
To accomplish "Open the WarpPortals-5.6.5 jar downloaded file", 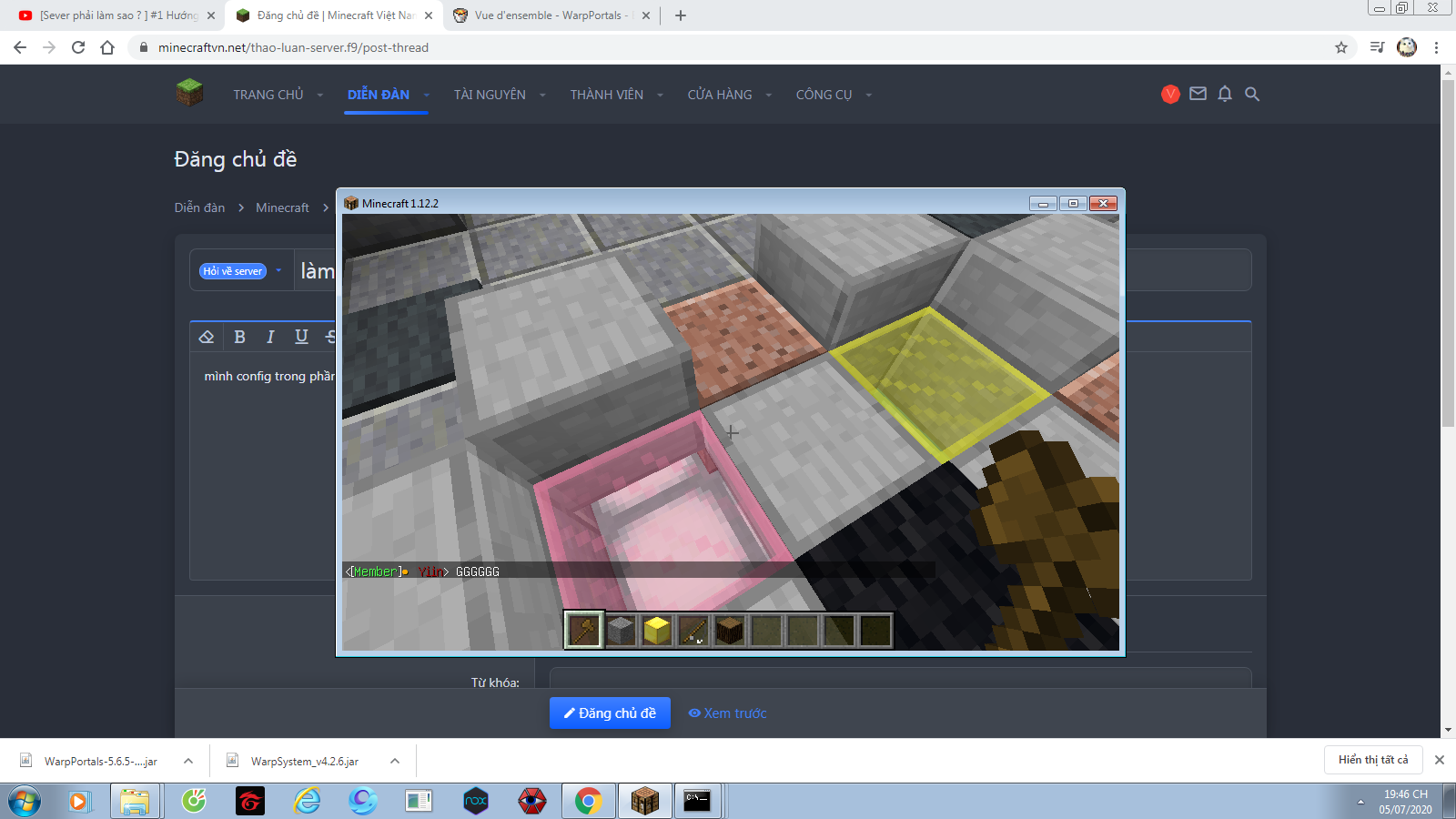I will [100, 761].
